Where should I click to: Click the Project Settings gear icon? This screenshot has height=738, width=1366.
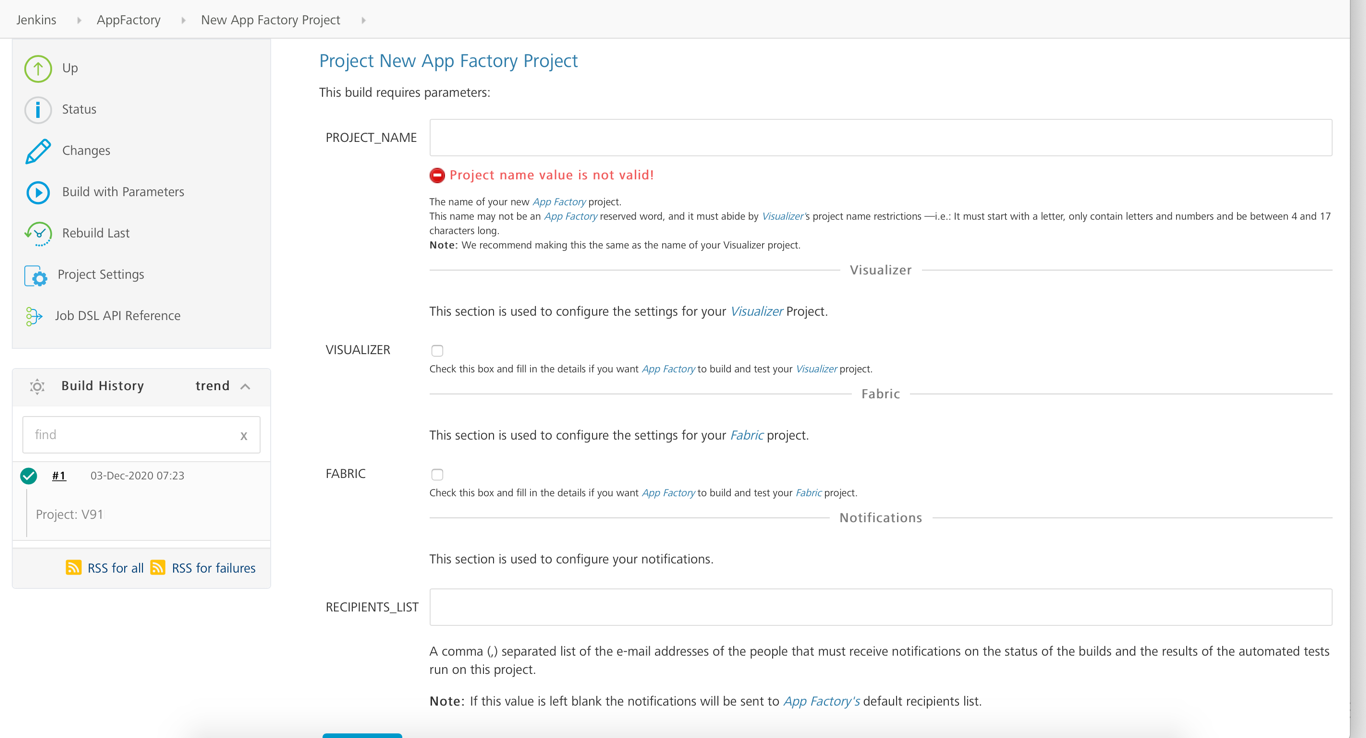click(x=36, y=276)
